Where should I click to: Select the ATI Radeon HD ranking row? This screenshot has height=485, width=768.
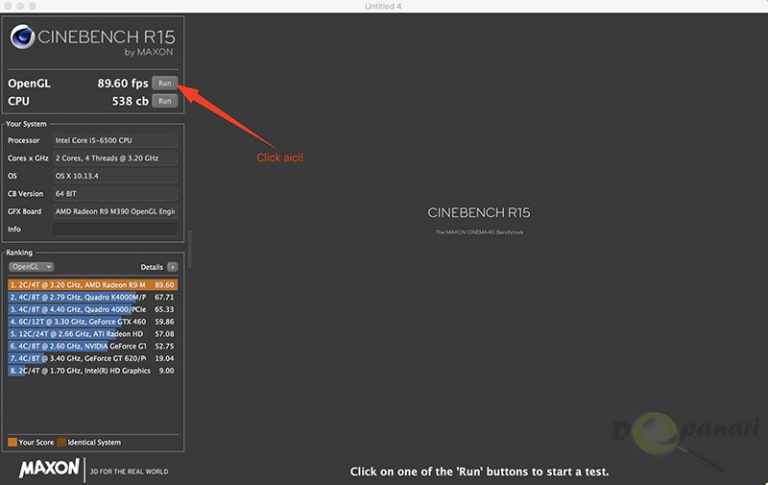tap(92, 334)
